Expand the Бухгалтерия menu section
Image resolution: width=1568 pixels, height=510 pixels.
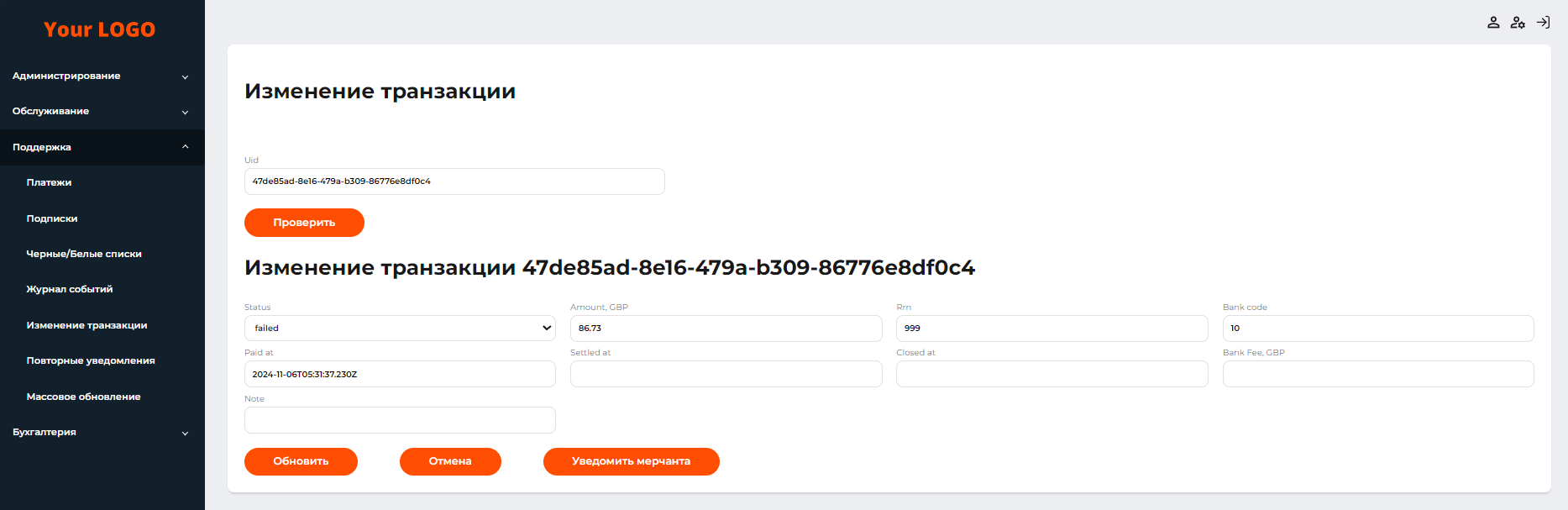(x=101, y=433)
